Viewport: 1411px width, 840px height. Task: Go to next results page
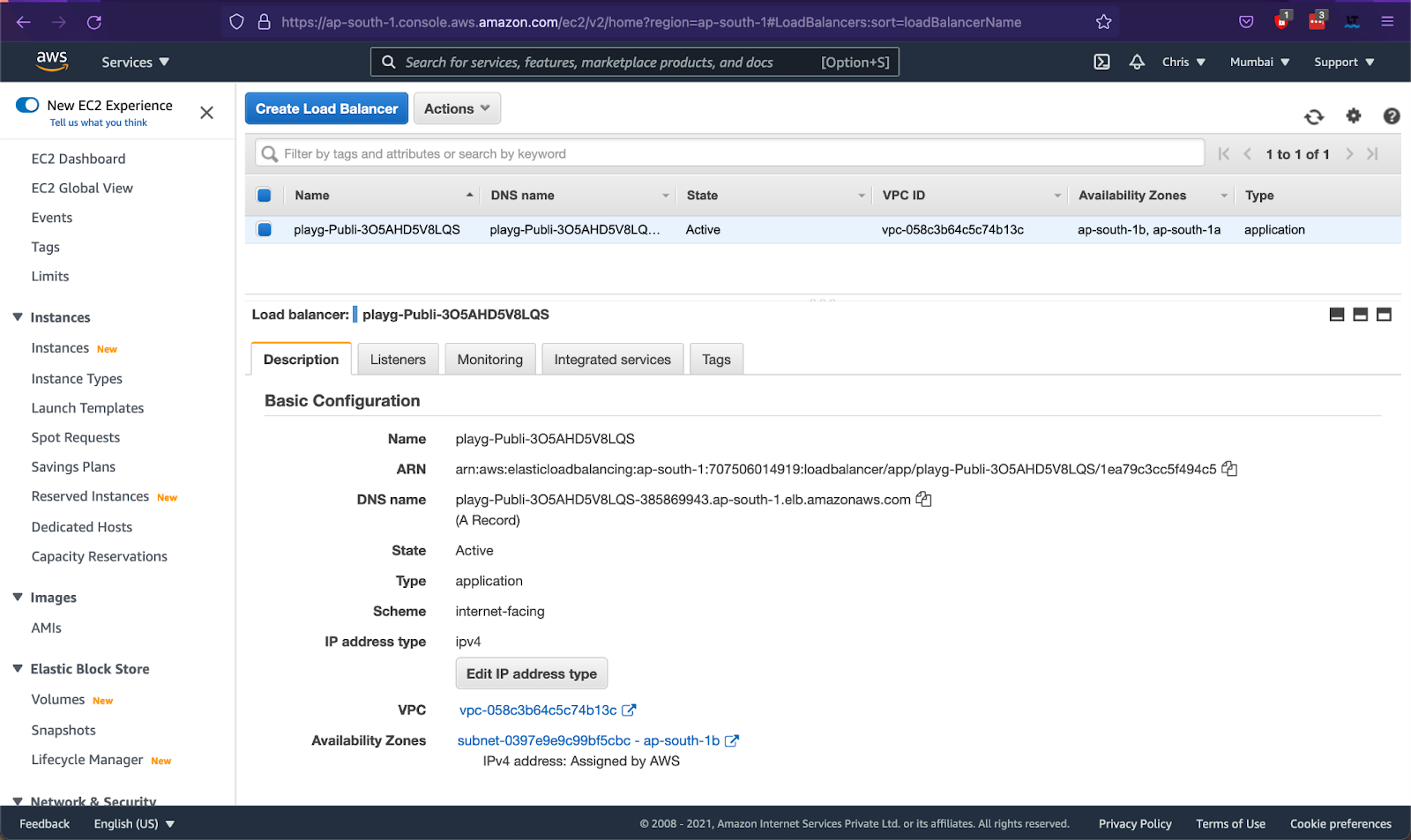pos(1349,153)
